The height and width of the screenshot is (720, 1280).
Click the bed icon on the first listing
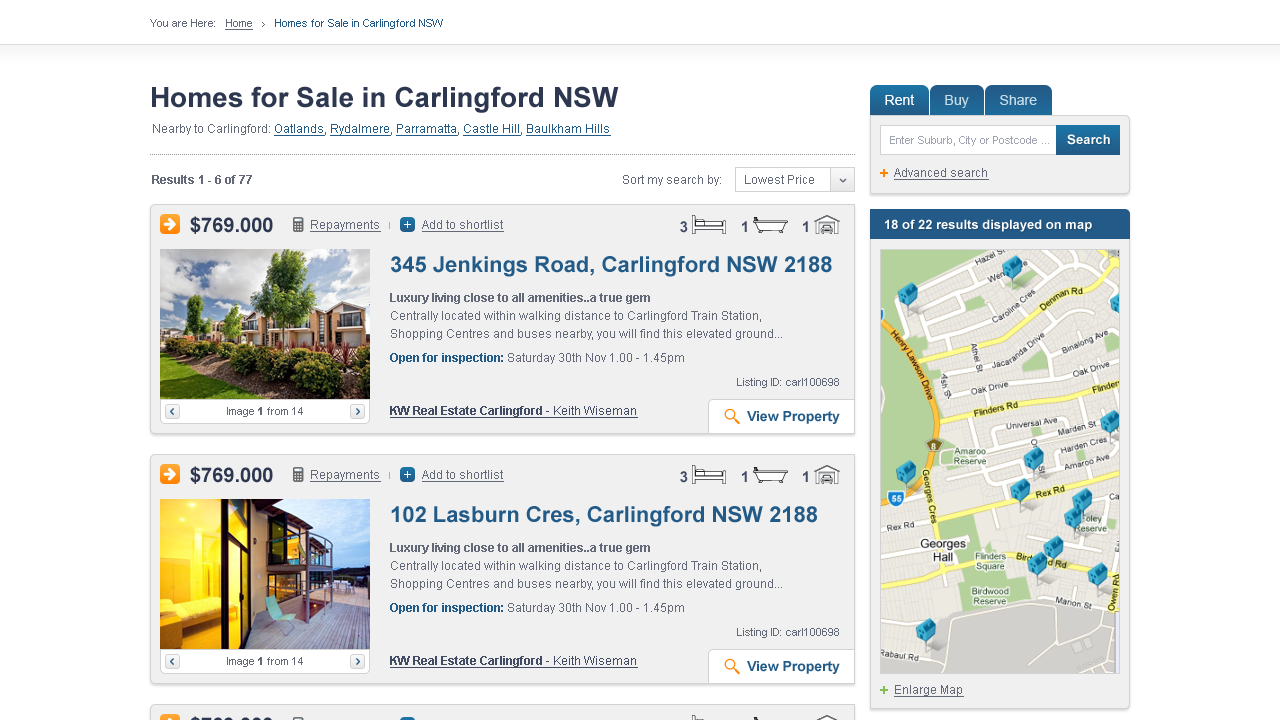pyautogui.click(x=710, y=225)
